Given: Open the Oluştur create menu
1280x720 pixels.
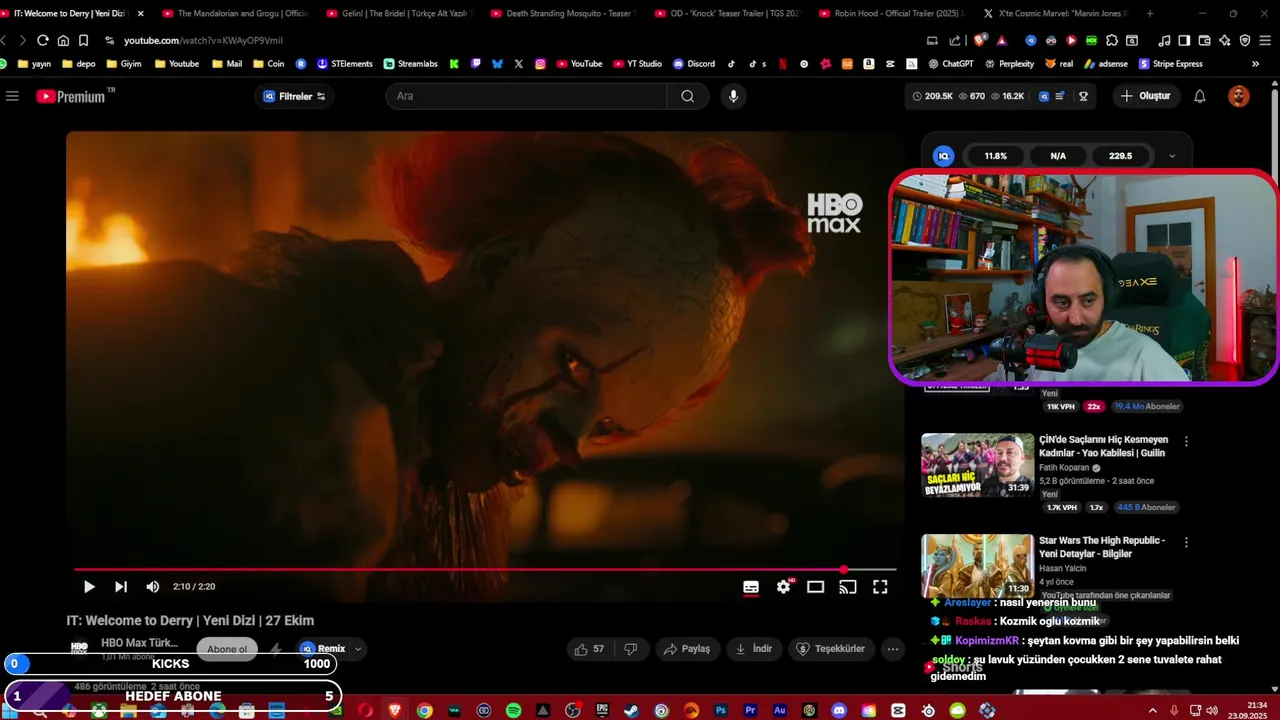Looking at the screenshot, I should (x=1145, y=96).
